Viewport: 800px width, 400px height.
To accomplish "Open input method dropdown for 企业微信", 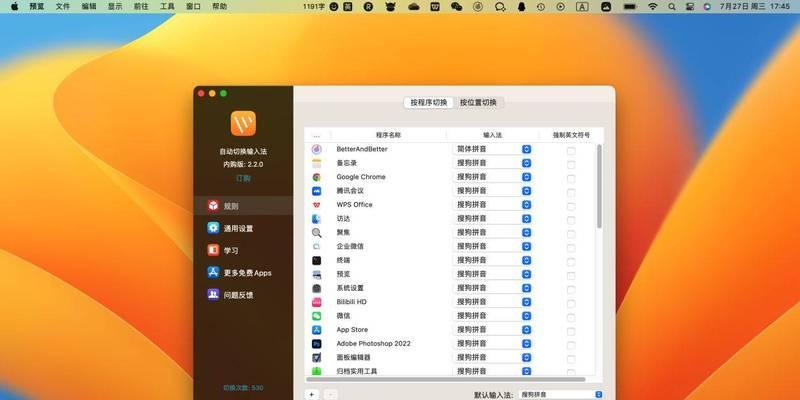I will pyautogui.click(x=492, y=246).
